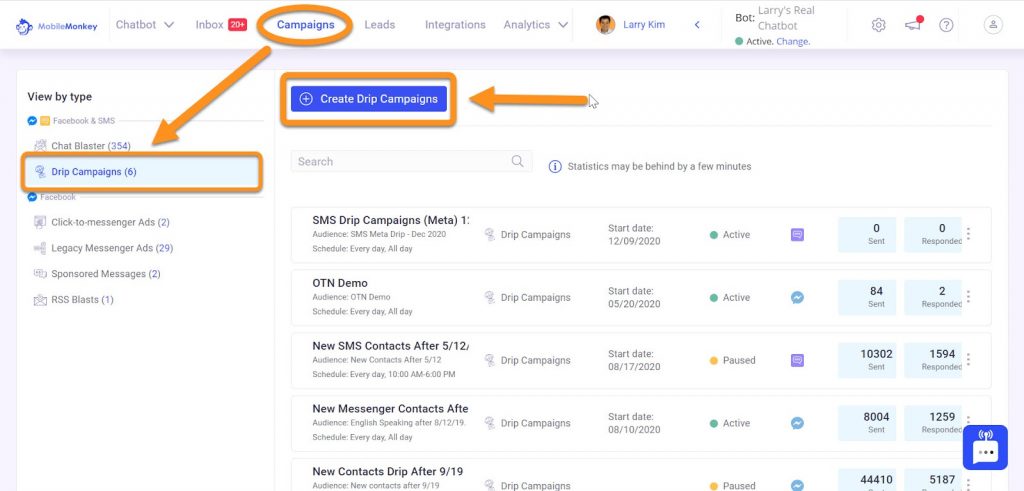Open options menu for New SMS Contacts row
1024x491 pixels.
(968, 359)
